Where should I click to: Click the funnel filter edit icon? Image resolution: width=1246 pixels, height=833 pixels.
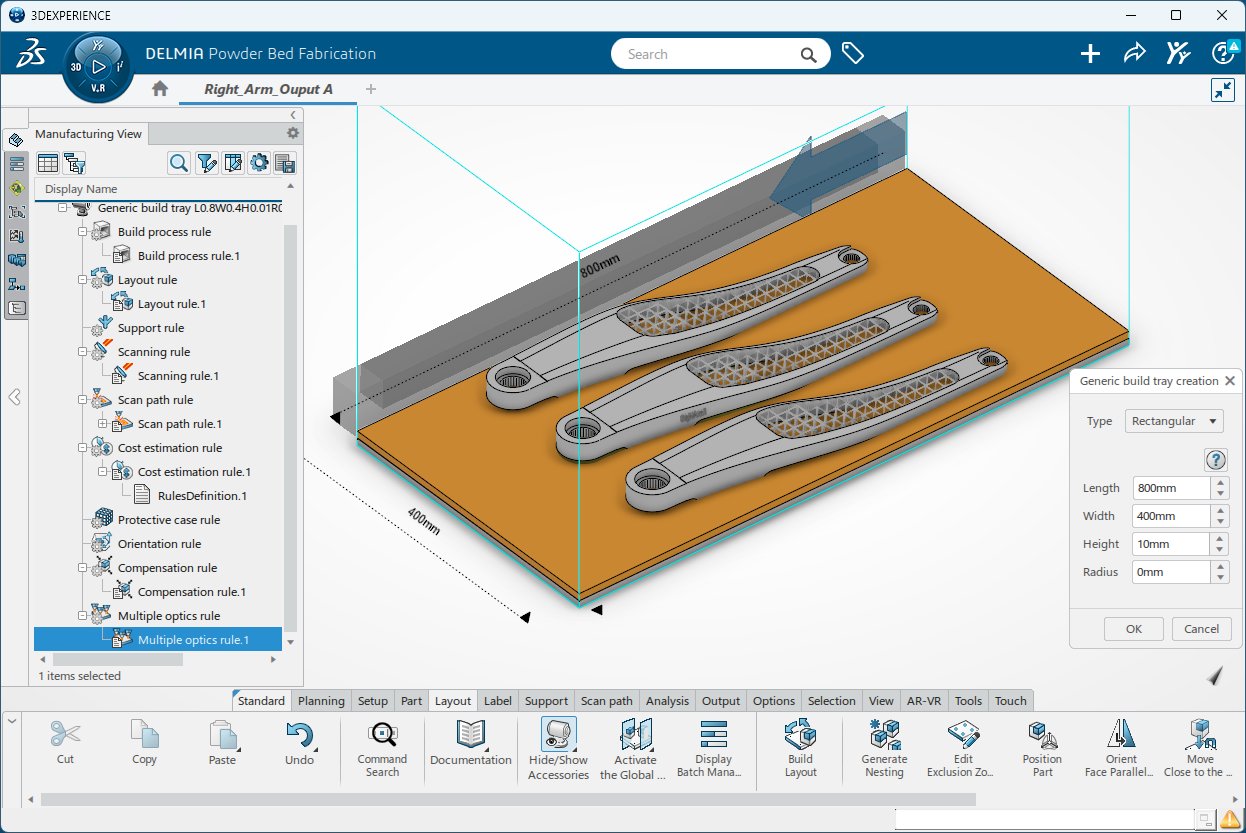click(206, 163)
